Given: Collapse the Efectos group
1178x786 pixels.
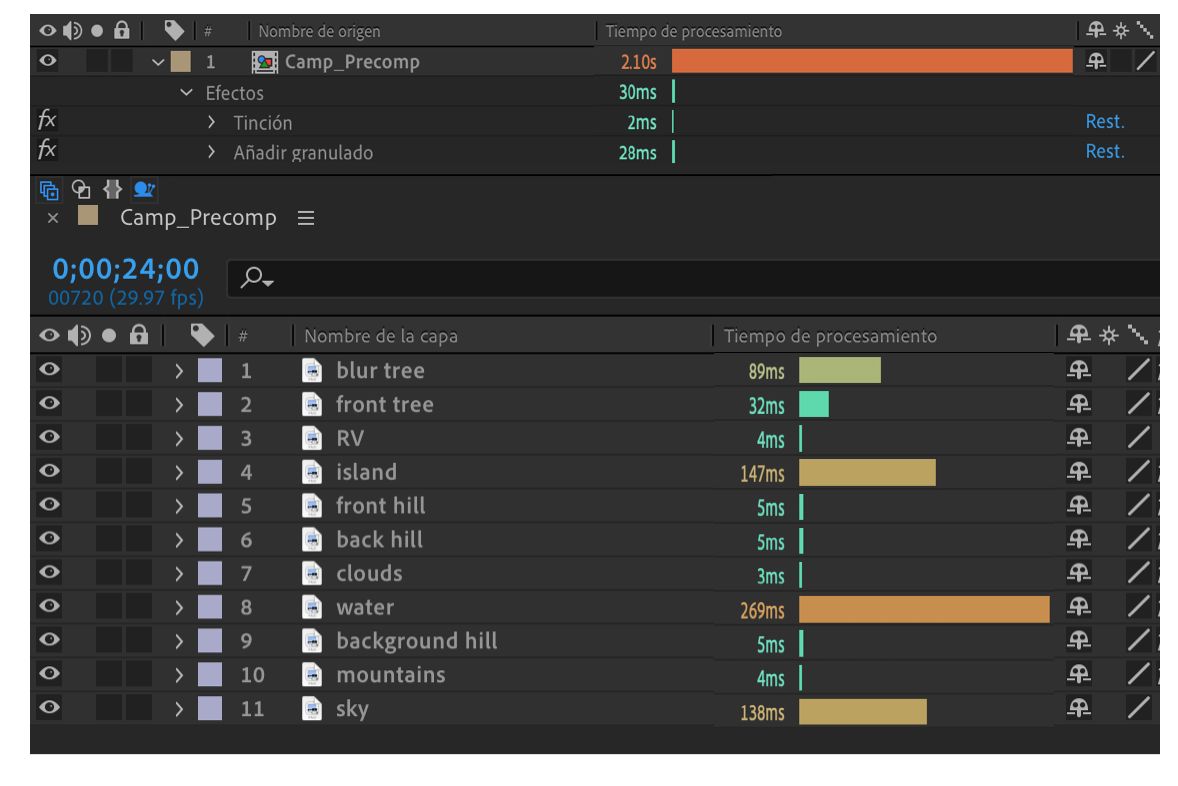Looking at the screenshot, I should 186,93.
